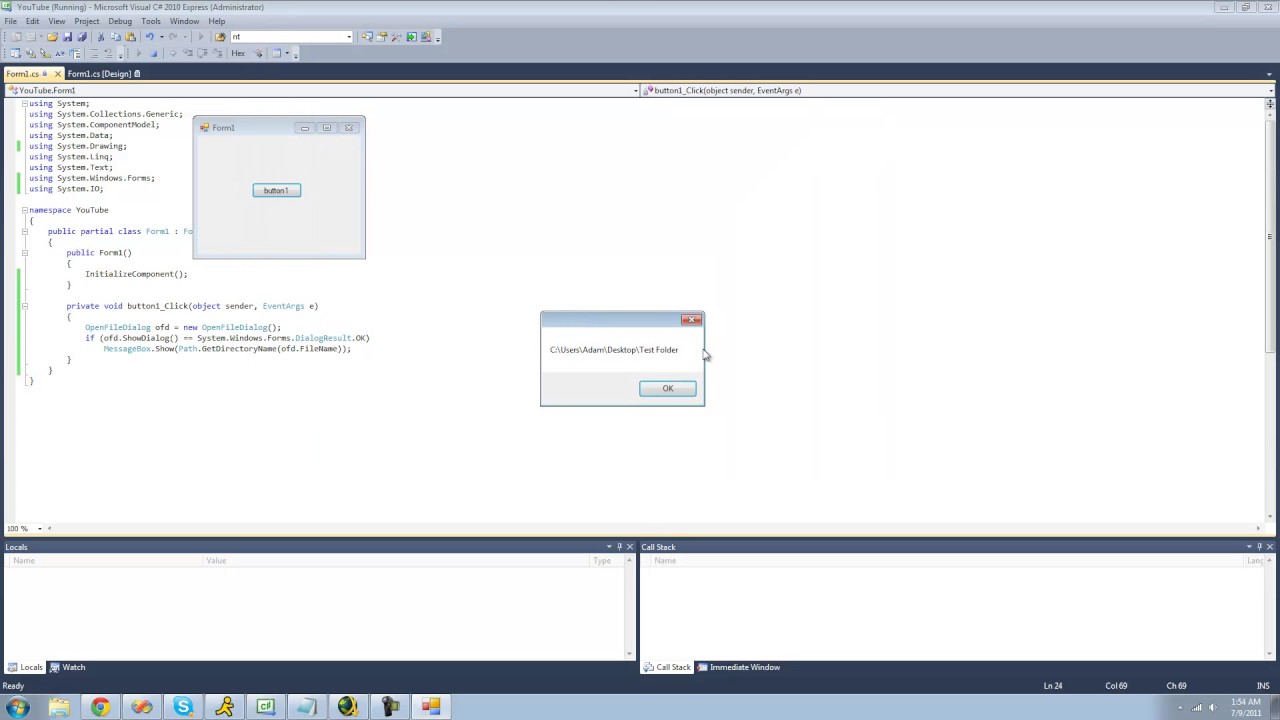Click the Save toolbar icon
This screenshot has width=1280, height=720.
[x=67, y=37]
